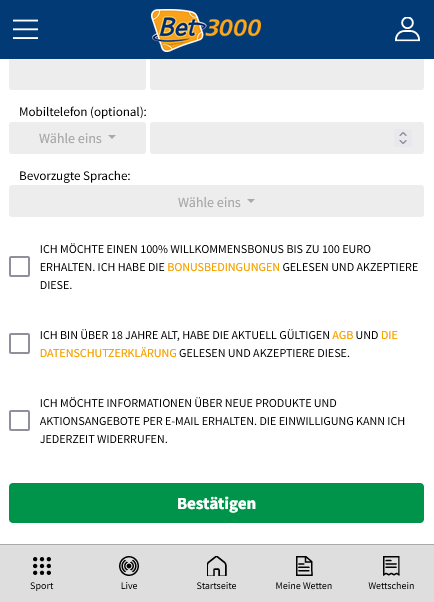
Task: Open the Live broadcast icon
Action: [x=129, y=566]
